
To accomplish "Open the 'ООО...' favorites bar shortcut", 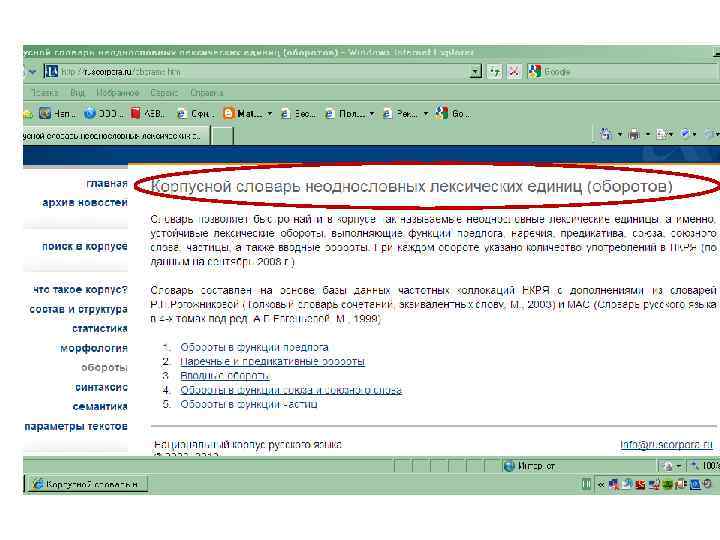I will [x=104, y=113].
